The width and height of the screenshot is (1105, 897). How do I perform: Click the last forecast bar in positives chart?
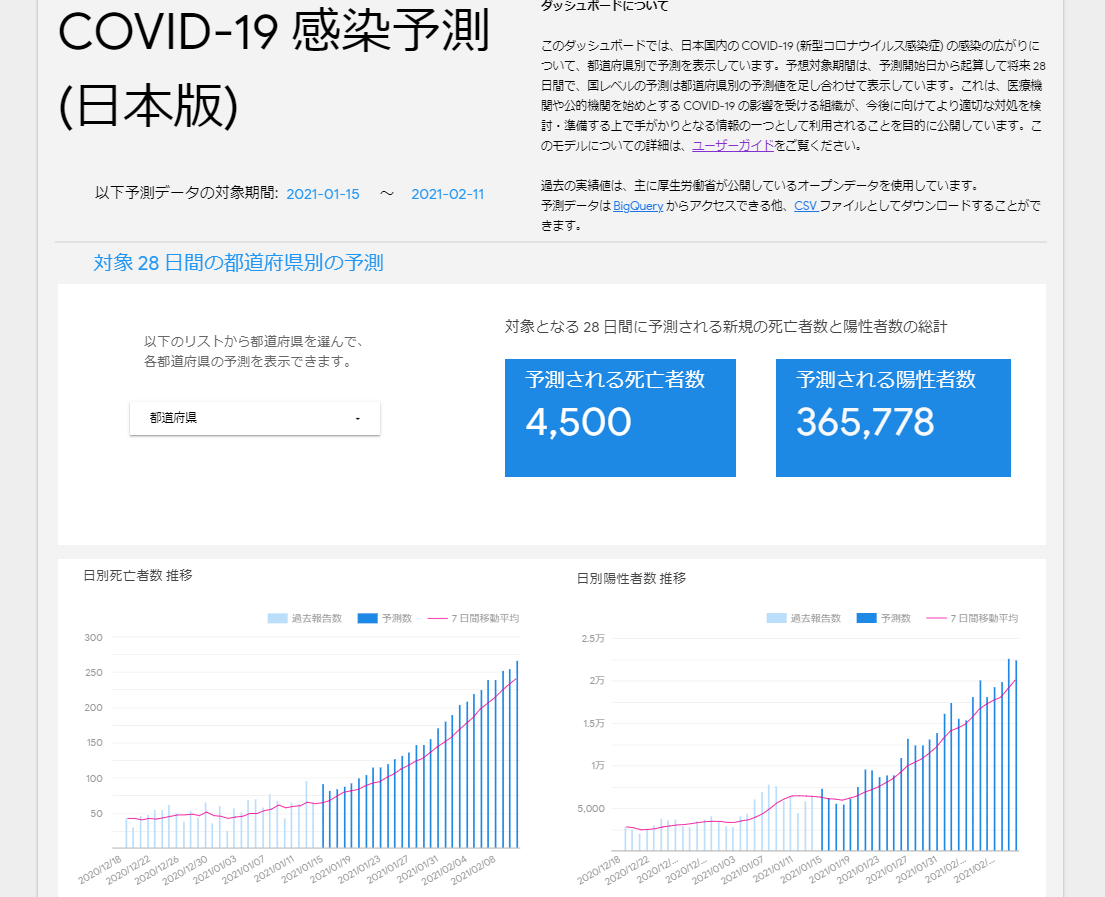(1016, 754)
